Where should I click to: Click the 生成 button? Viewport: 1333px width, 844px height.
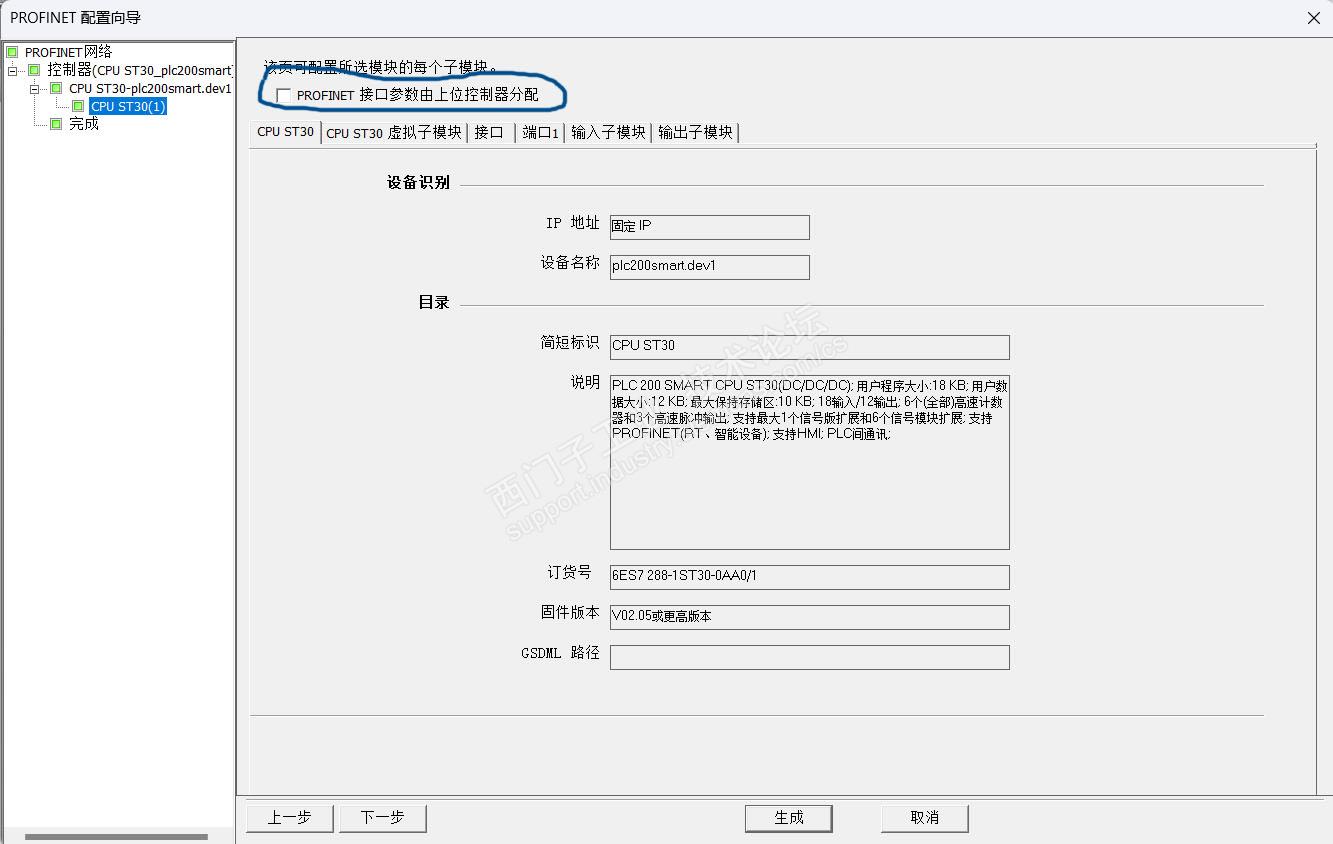789,818
